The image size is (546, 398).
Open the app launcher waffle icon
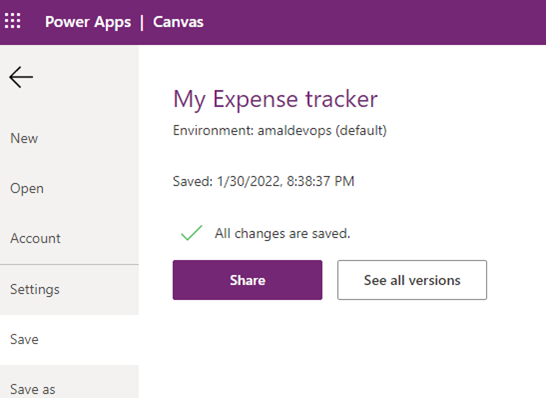(13, 21)
